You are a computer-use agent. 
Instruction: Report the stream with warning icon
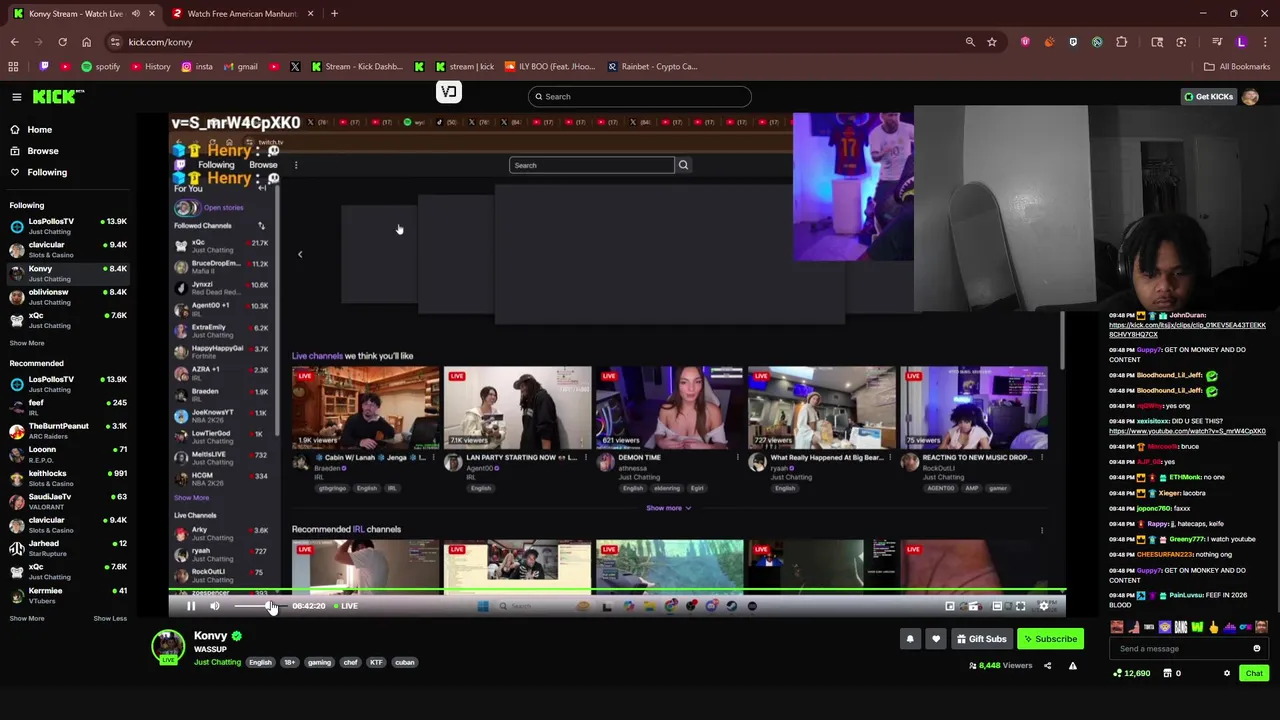tap(1073, 666)
